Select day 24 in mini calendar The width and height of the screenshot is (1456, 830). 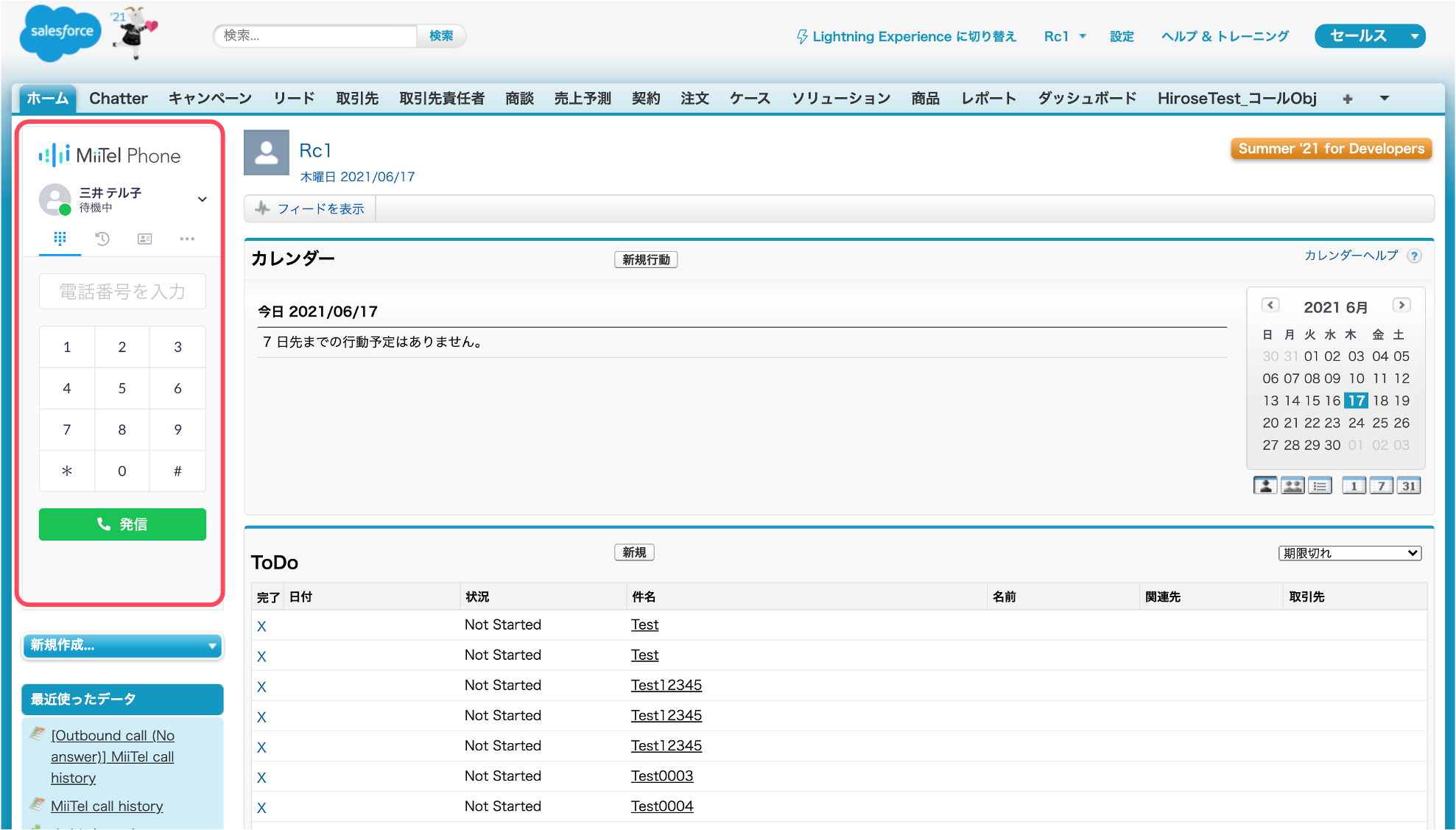1356,423
